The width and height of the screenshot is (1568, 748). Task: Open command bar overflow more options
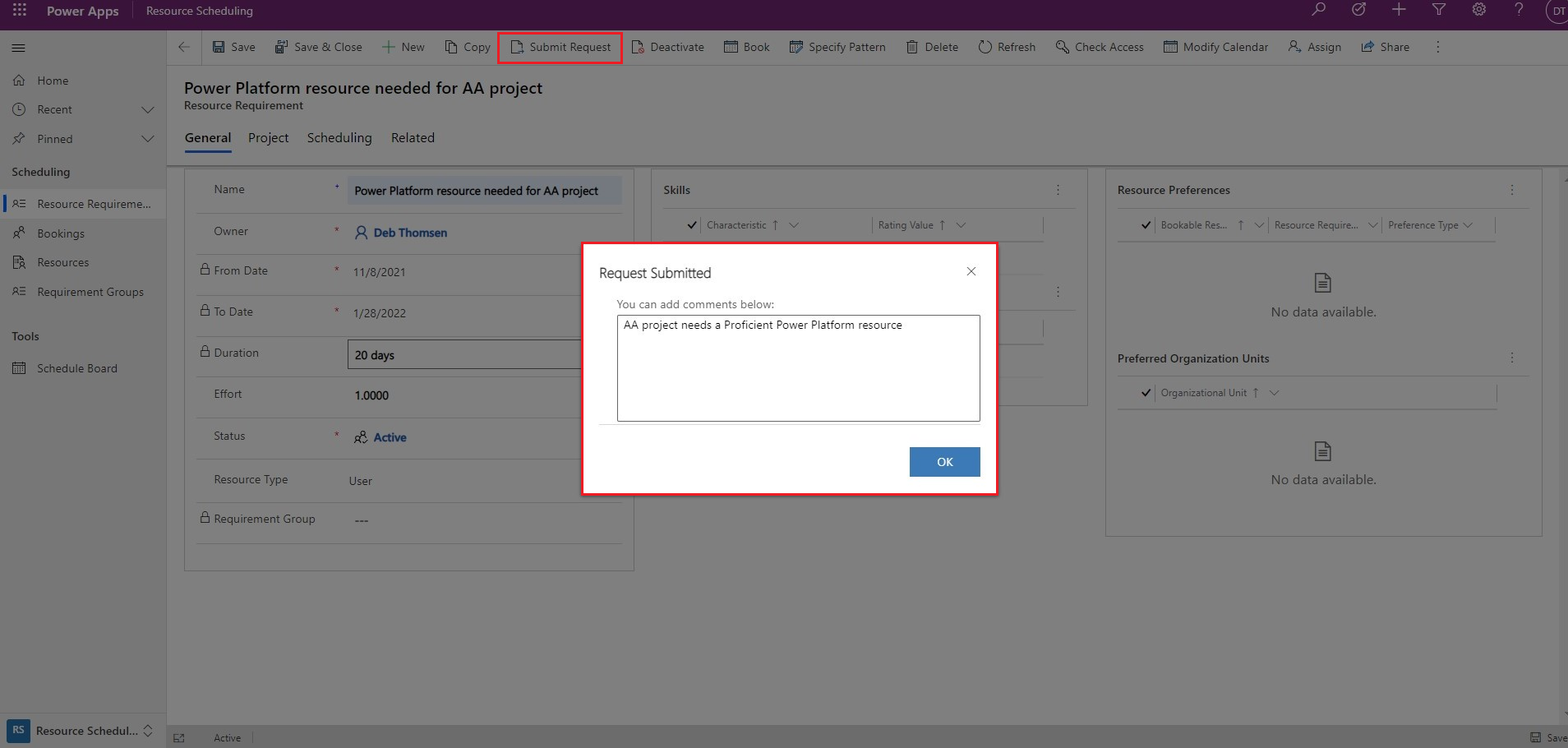(1437, 47)
